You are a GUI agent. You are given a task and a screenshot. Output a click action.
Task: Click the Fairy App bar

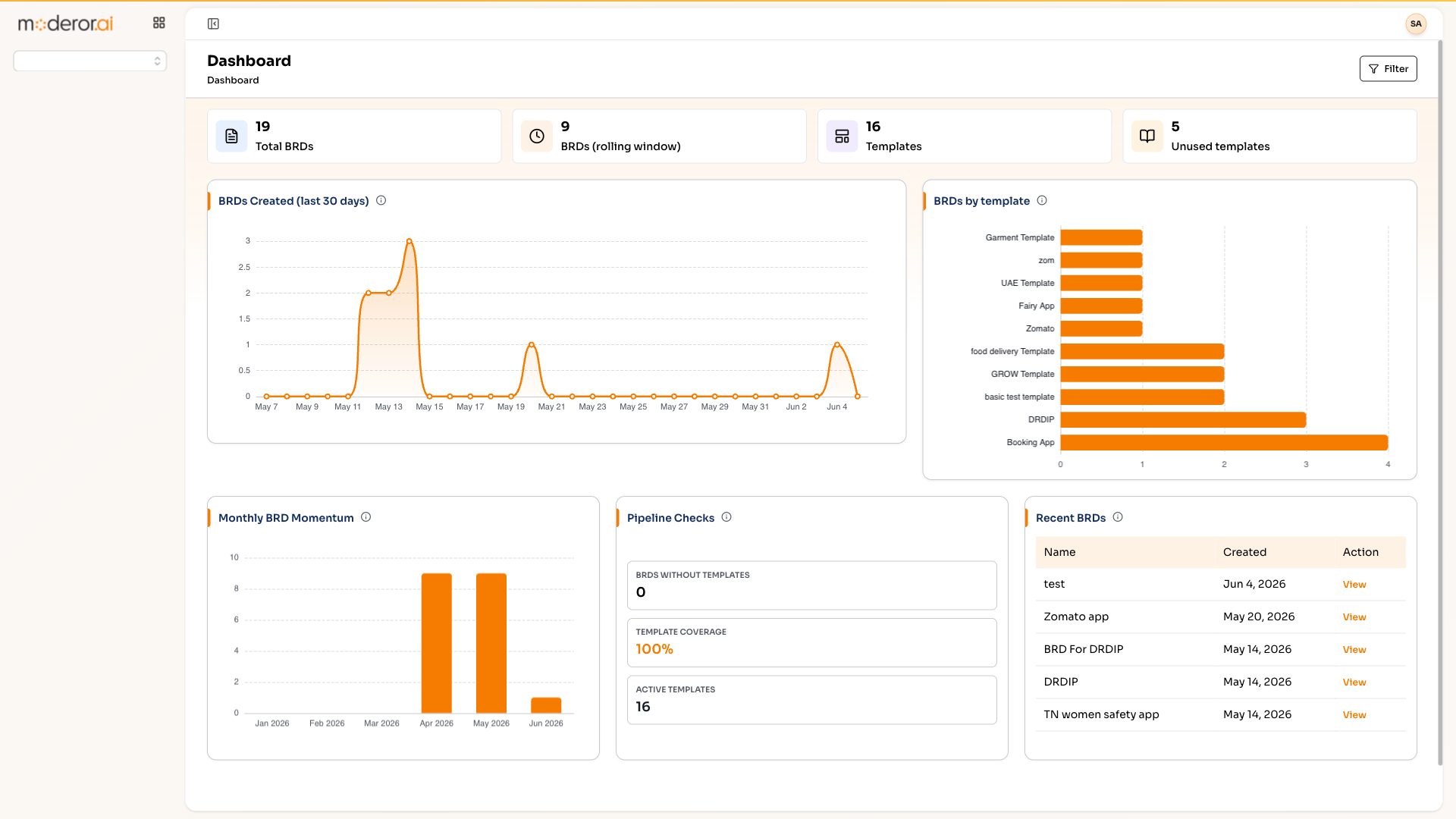pyautogui.click(x=1101, y=306)
